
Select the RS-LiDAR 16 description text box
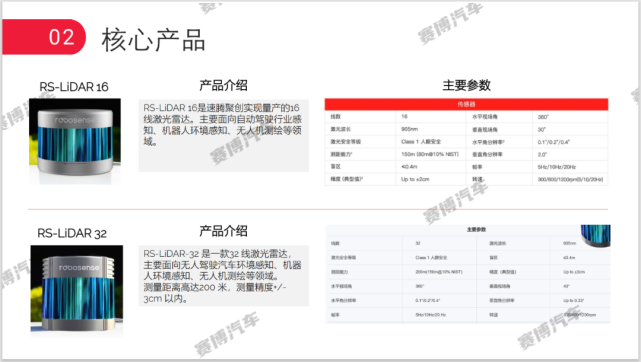point(224,136)
